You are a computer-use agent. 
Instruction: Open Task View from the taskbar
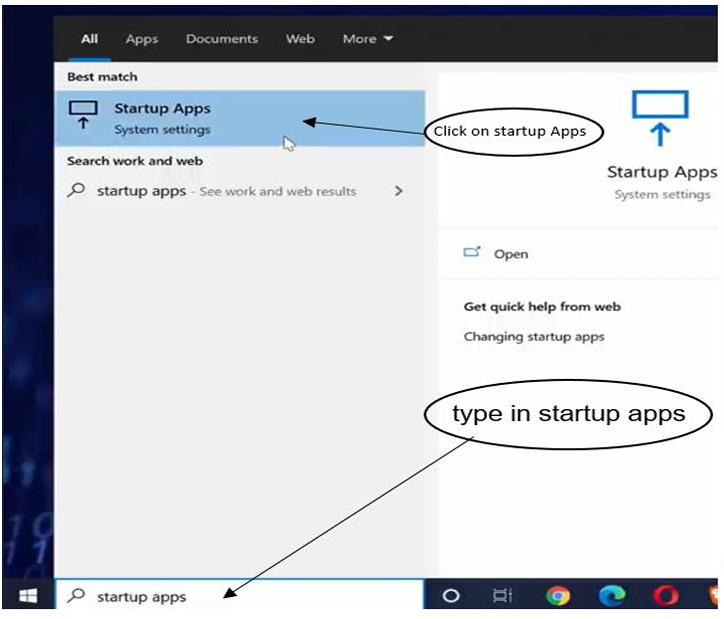point(503,596)
